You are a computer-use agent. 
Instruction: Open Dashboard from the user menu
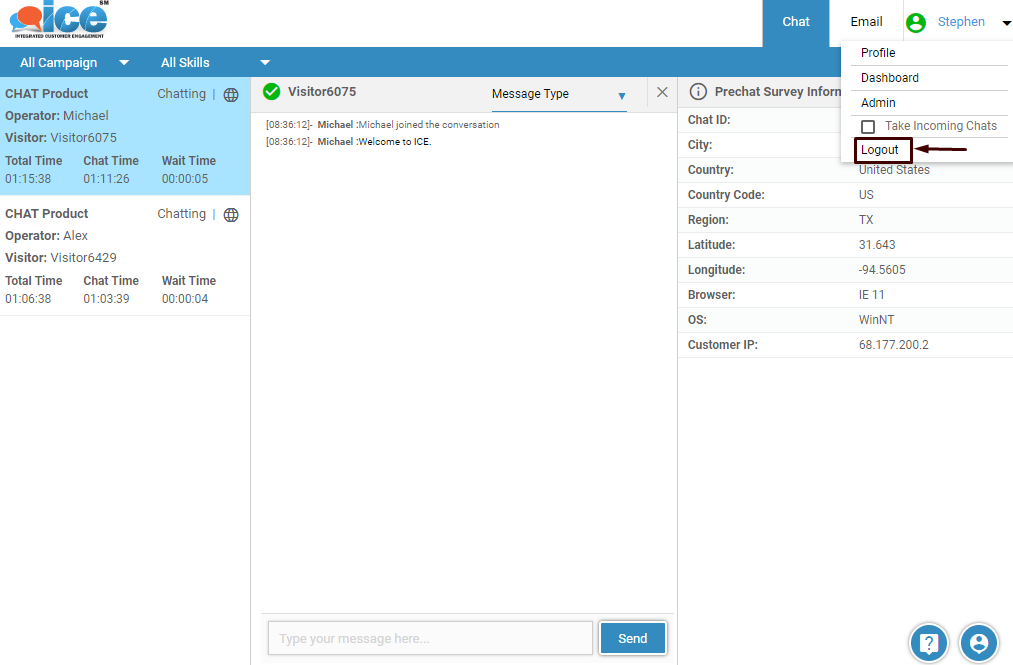coord(890,78)
